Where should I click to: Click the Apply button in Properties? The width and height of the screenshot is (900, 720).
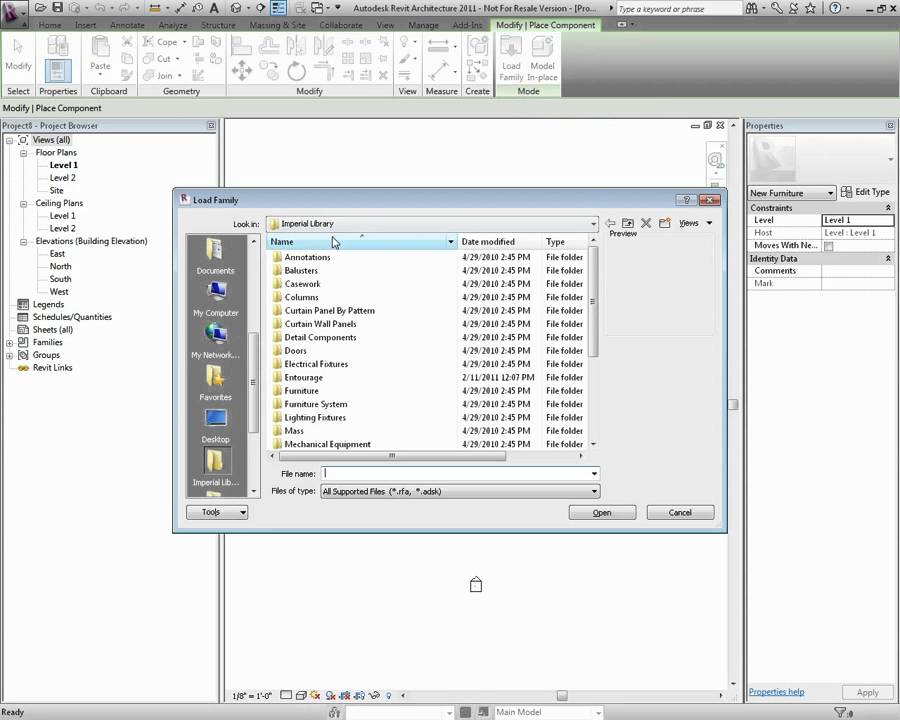pos(867,692)
